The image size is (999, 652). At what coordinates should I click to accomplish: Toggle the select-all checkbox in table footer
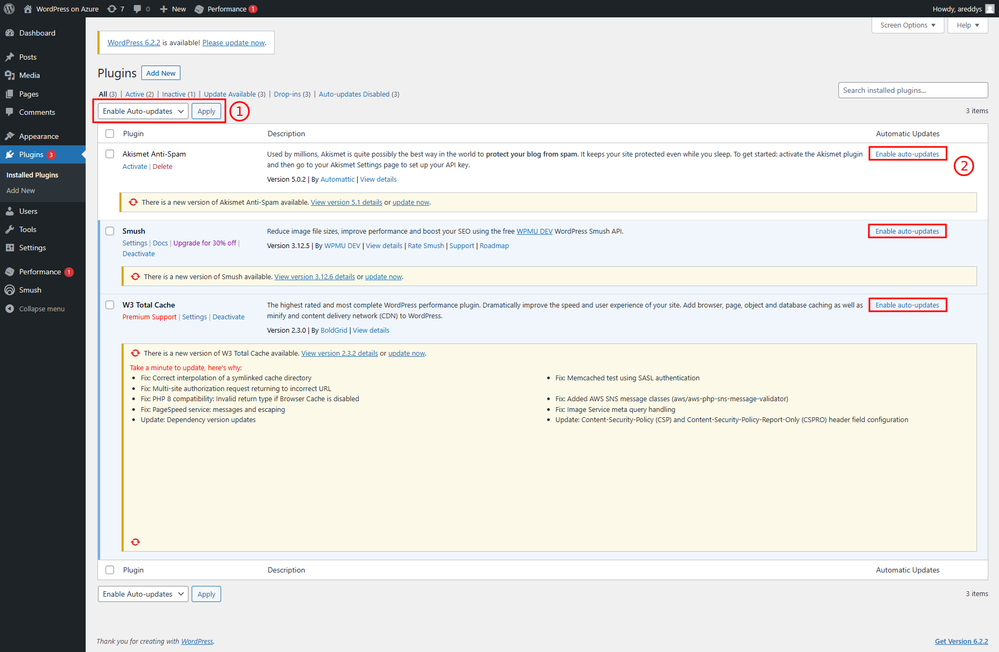[x=110, y=570]
